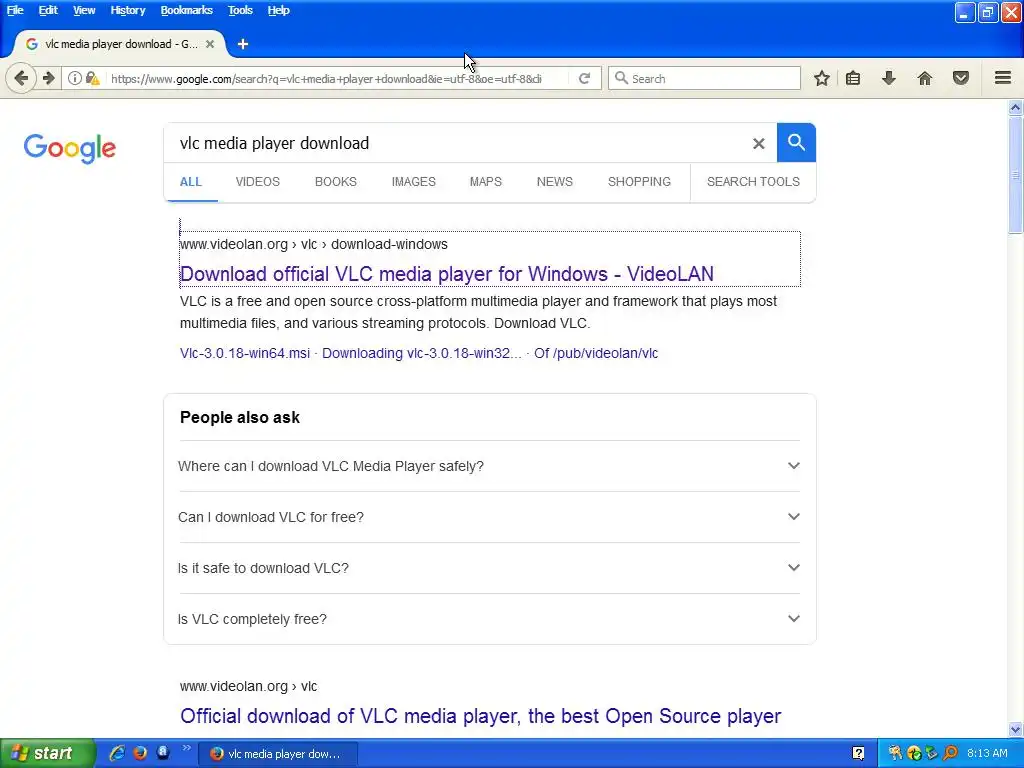Click the 8:13 AM taskbar clock

click(x=987, y=753)
